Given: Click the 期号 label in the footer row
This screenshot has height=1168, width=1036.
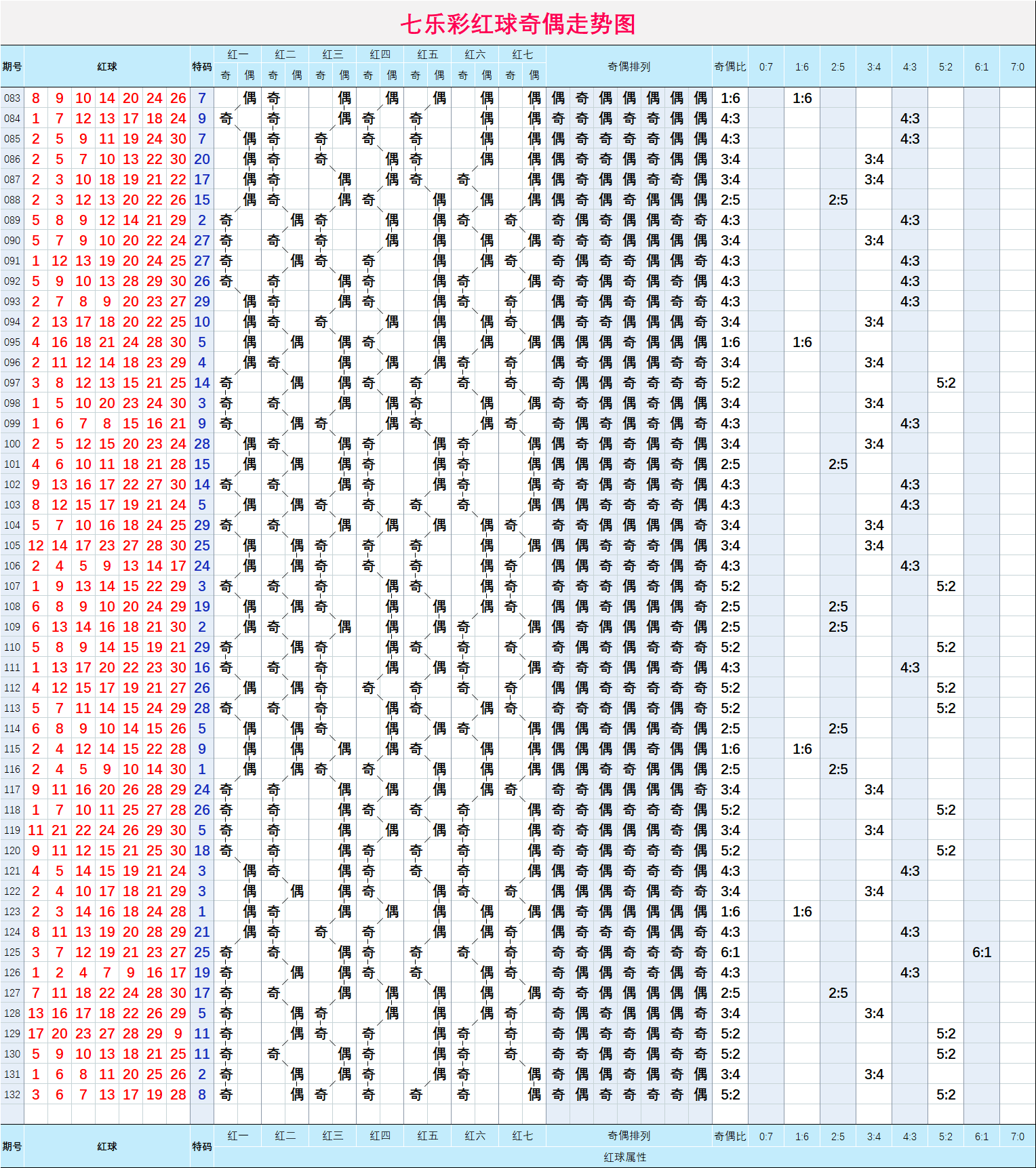Looking at the screenshot, I should tap(12, 1146).
